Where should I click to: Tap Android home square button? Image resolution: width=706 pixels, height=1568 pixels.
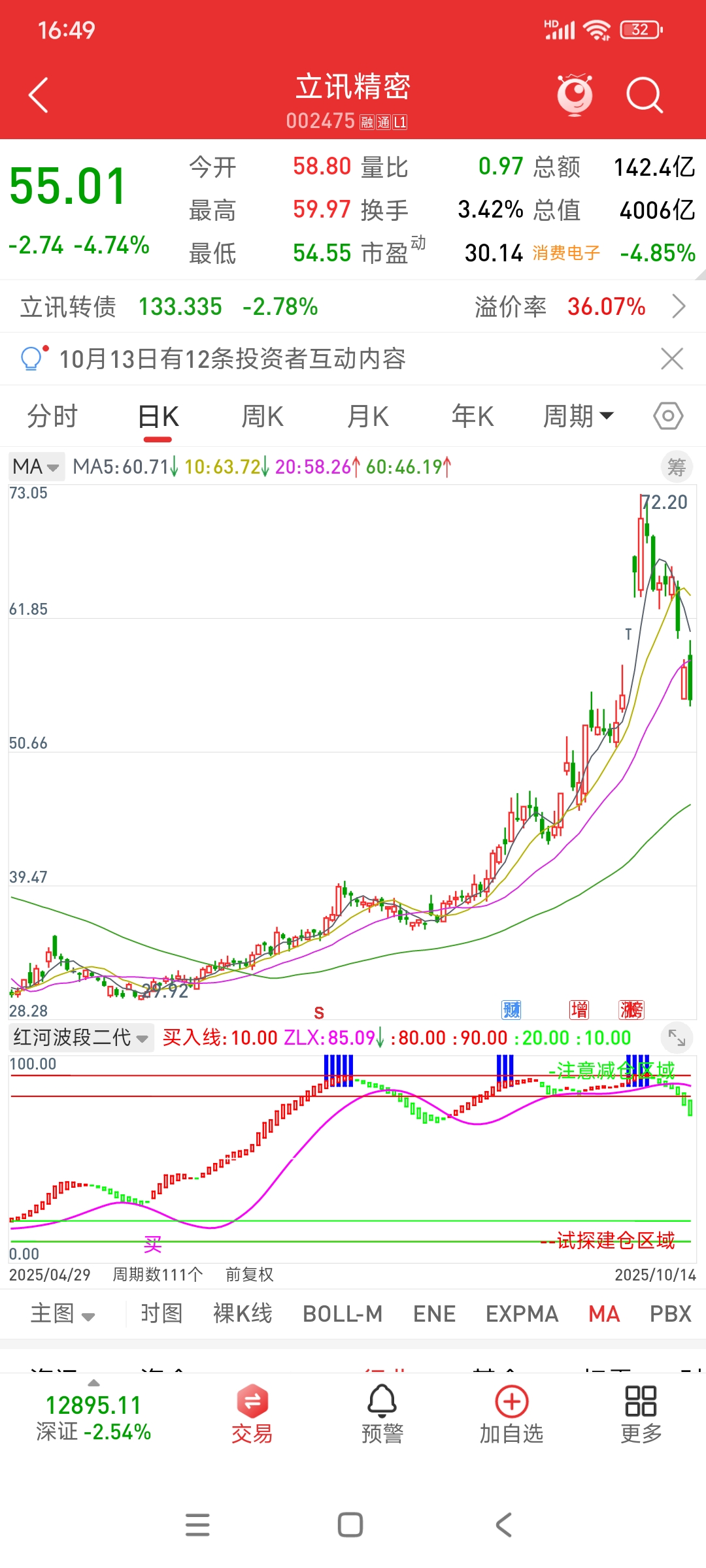point(350,1525)
